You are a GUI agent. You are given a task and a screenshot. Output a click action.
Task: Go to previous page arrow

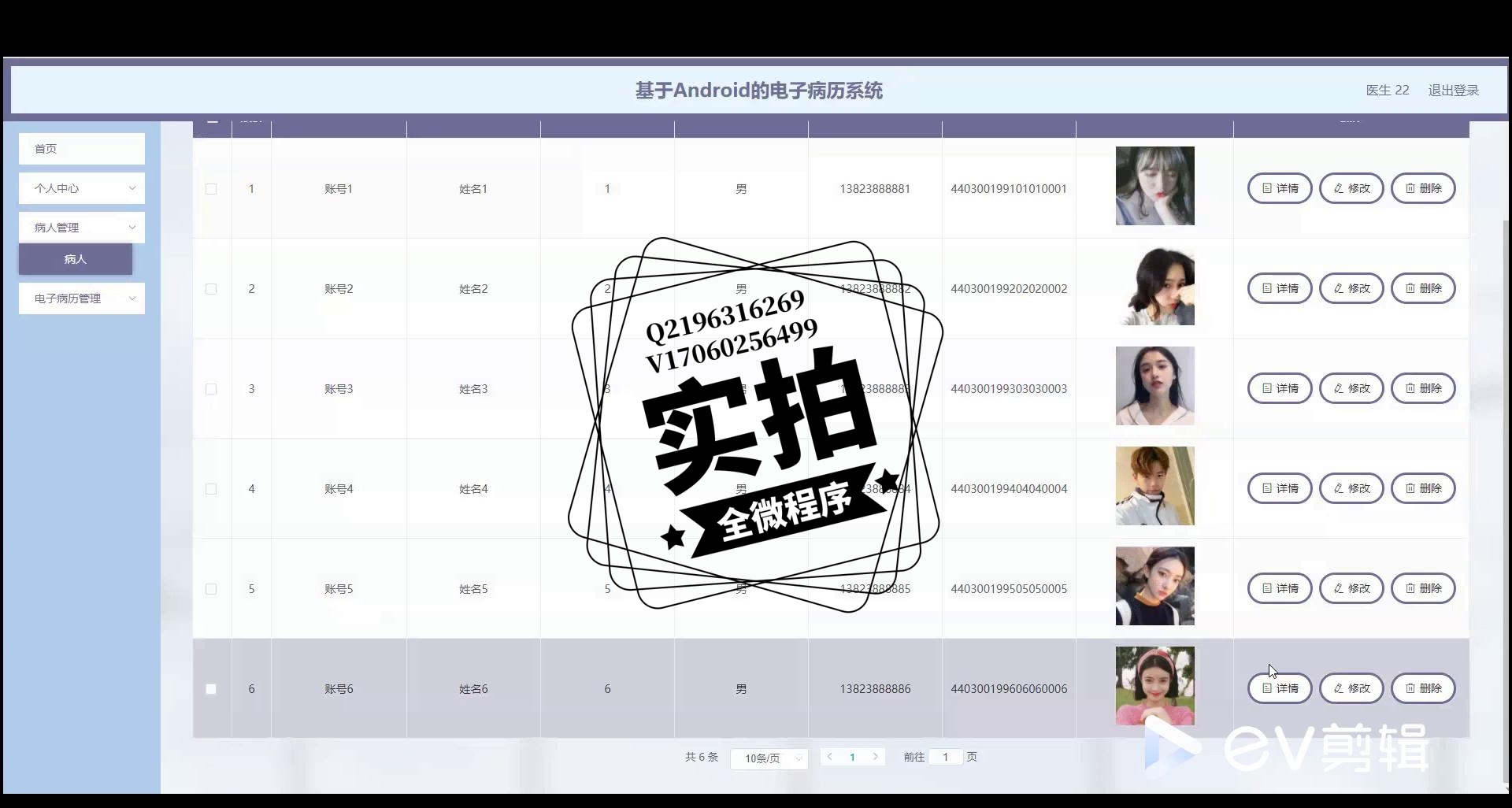click(829, 757)
